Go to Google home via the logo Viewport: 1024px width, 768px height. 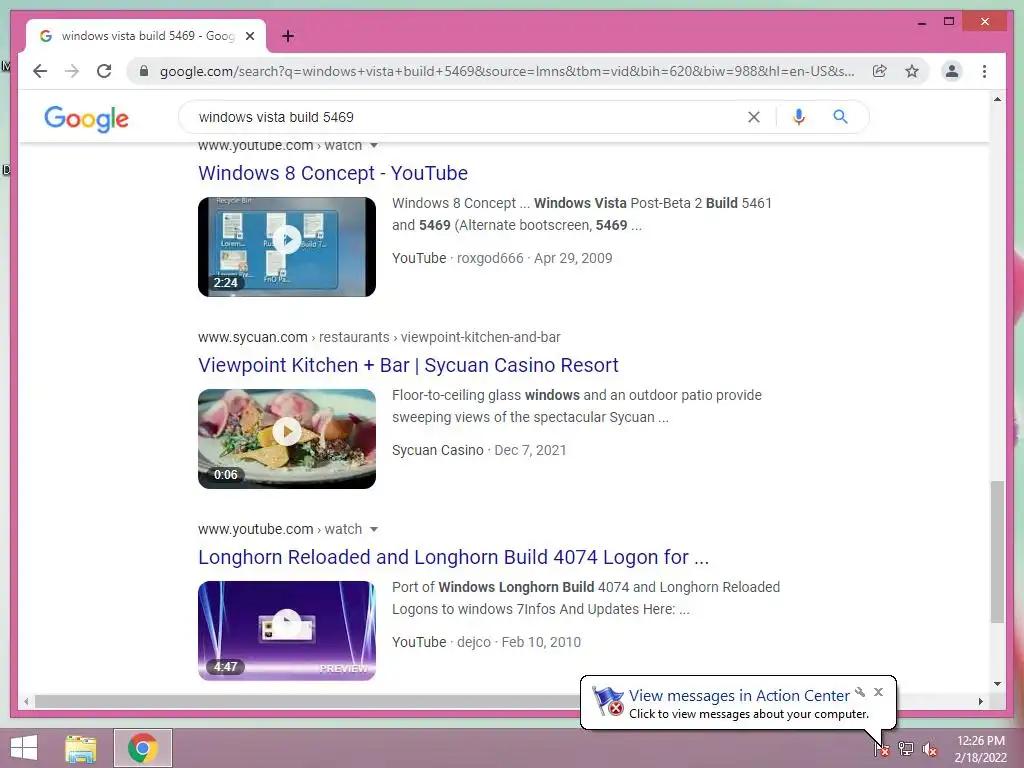pos(86,118)
